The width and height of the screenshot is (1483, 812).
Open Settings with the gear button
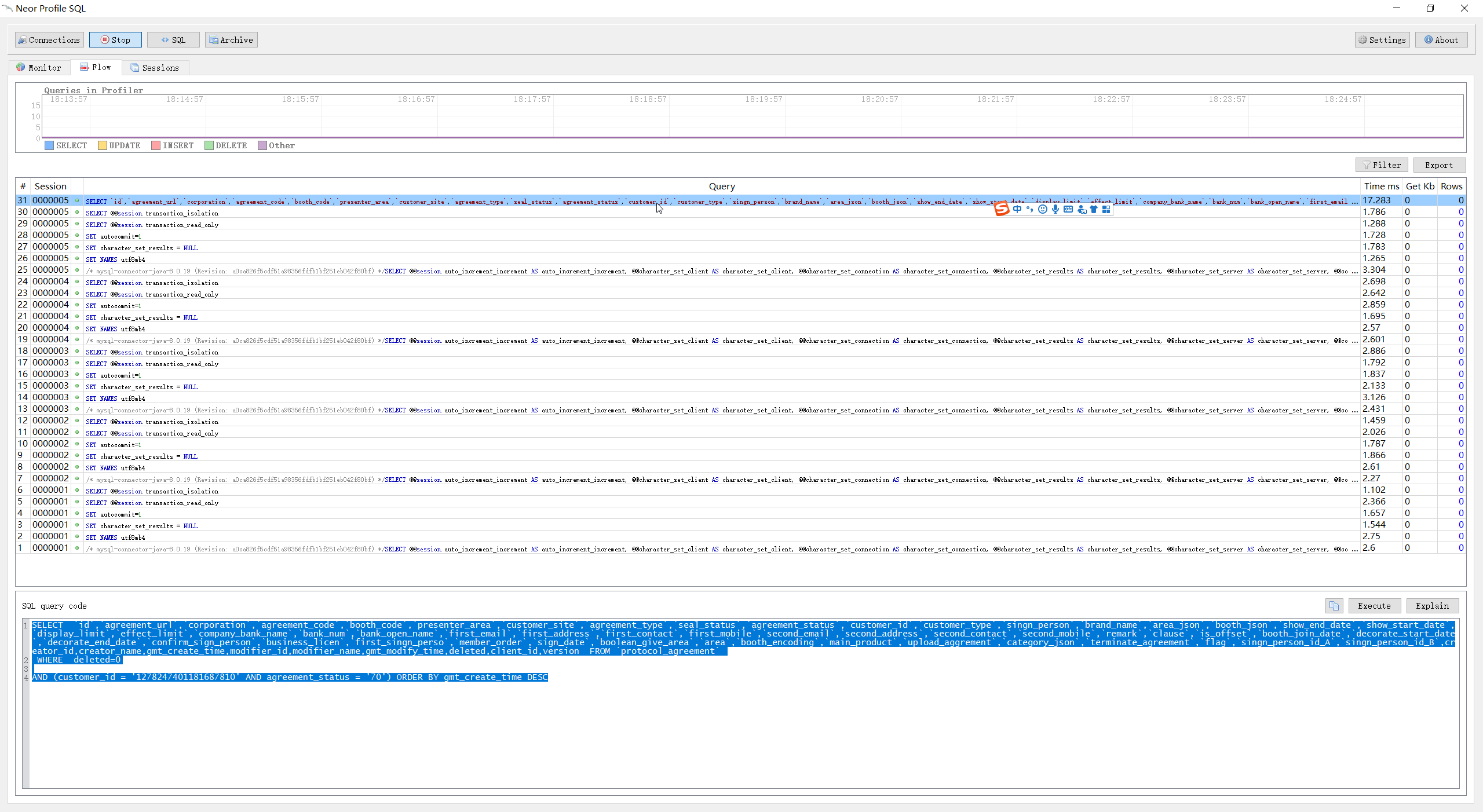tap(1382, 40)
